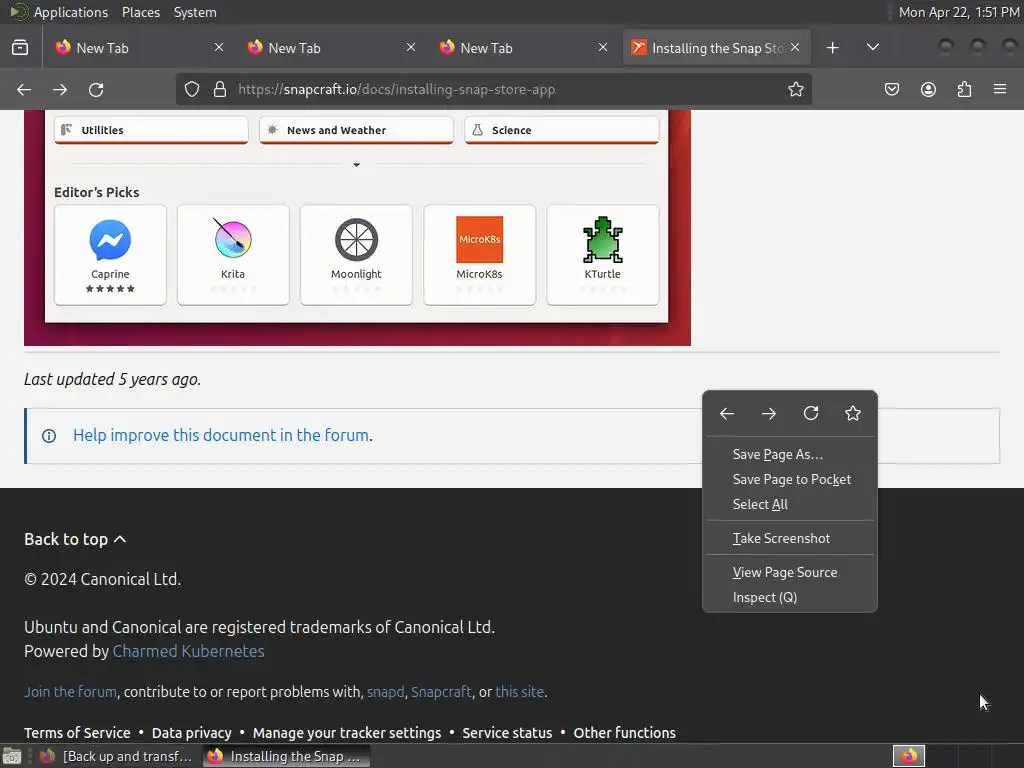This screenshot has width=1024, height=768.
Task: Open the Firefox hamburger application menu
Action: [x=1000, y=89]
